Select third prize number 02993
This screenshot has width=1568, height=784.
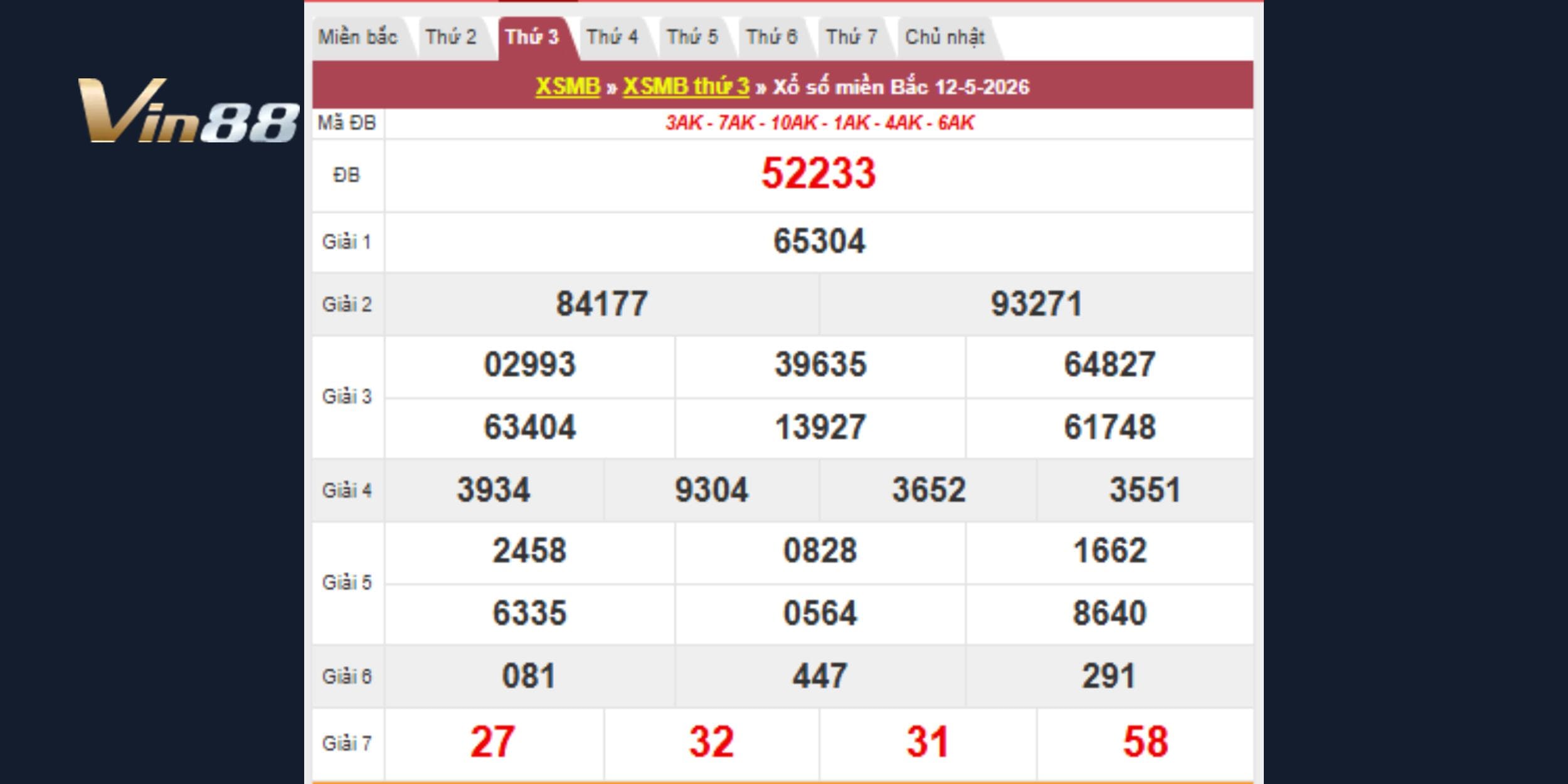coord(530,365)
